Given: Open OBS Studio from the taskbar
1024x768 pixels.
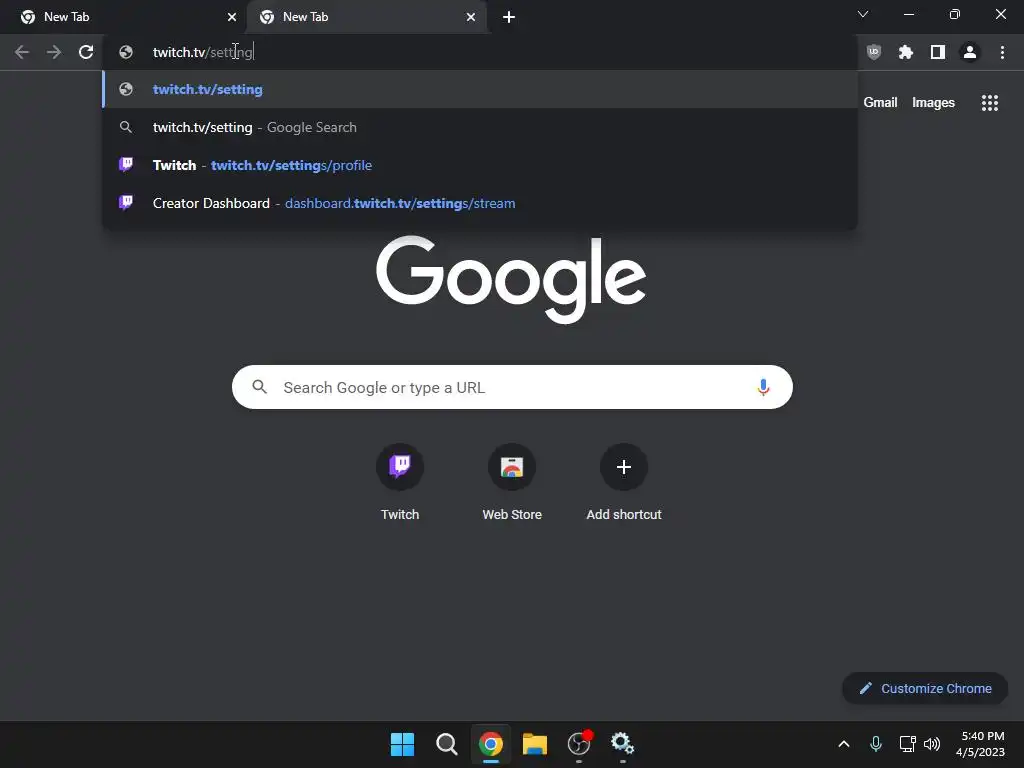Looking at the screenshot, I should [579, 744].
